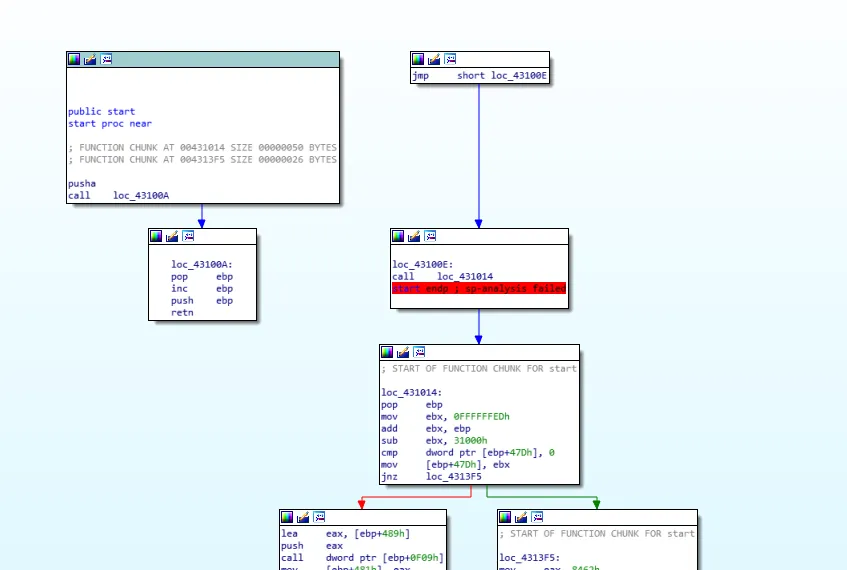Screen dimensions: 847x570
Task: Click the 'jnz loc_4313F5' instruction
Action: (x=432, y=477)
